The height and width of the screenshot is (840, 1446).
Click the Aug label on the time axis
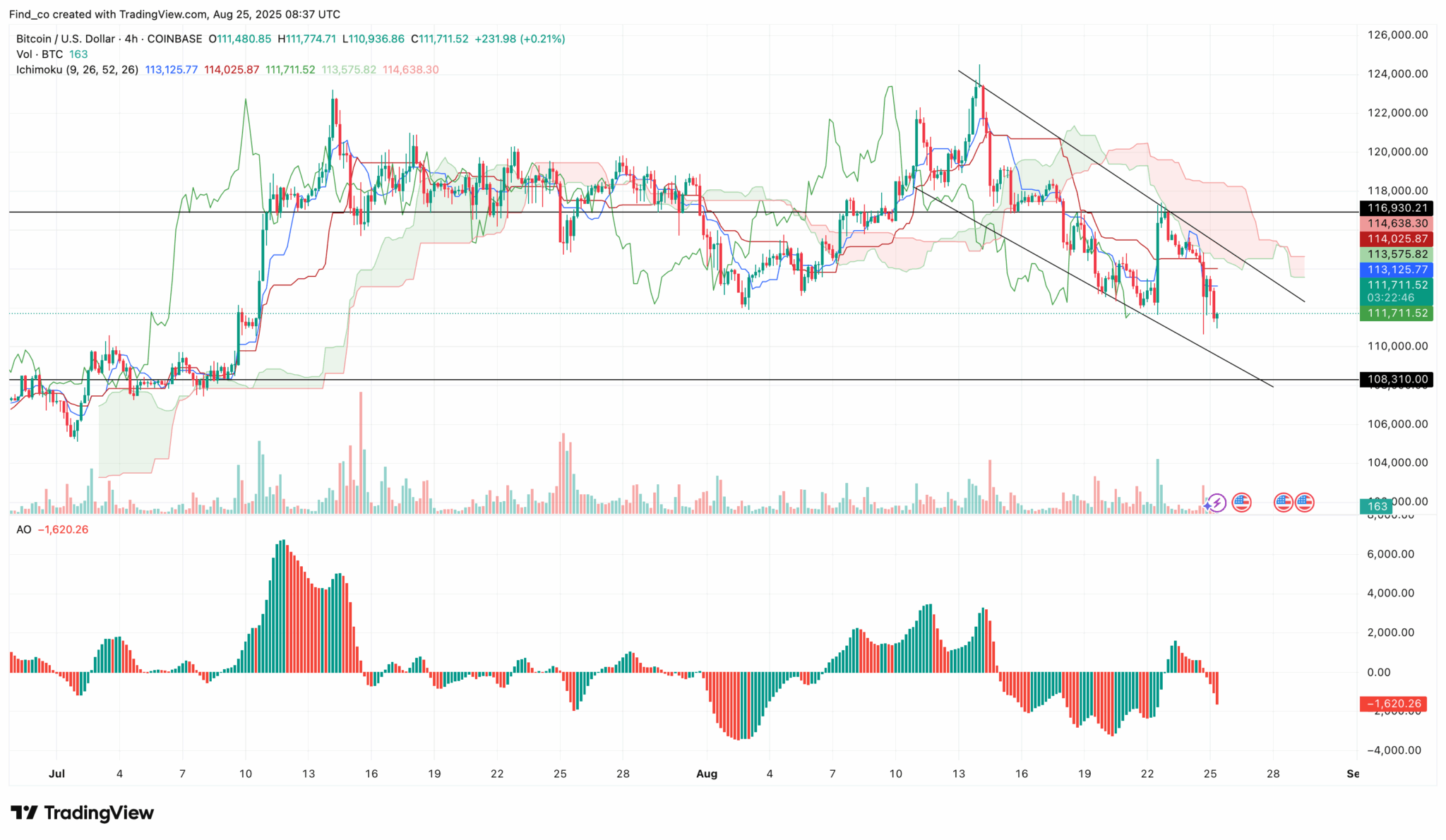pyautogui.click(x=706, y=774)
